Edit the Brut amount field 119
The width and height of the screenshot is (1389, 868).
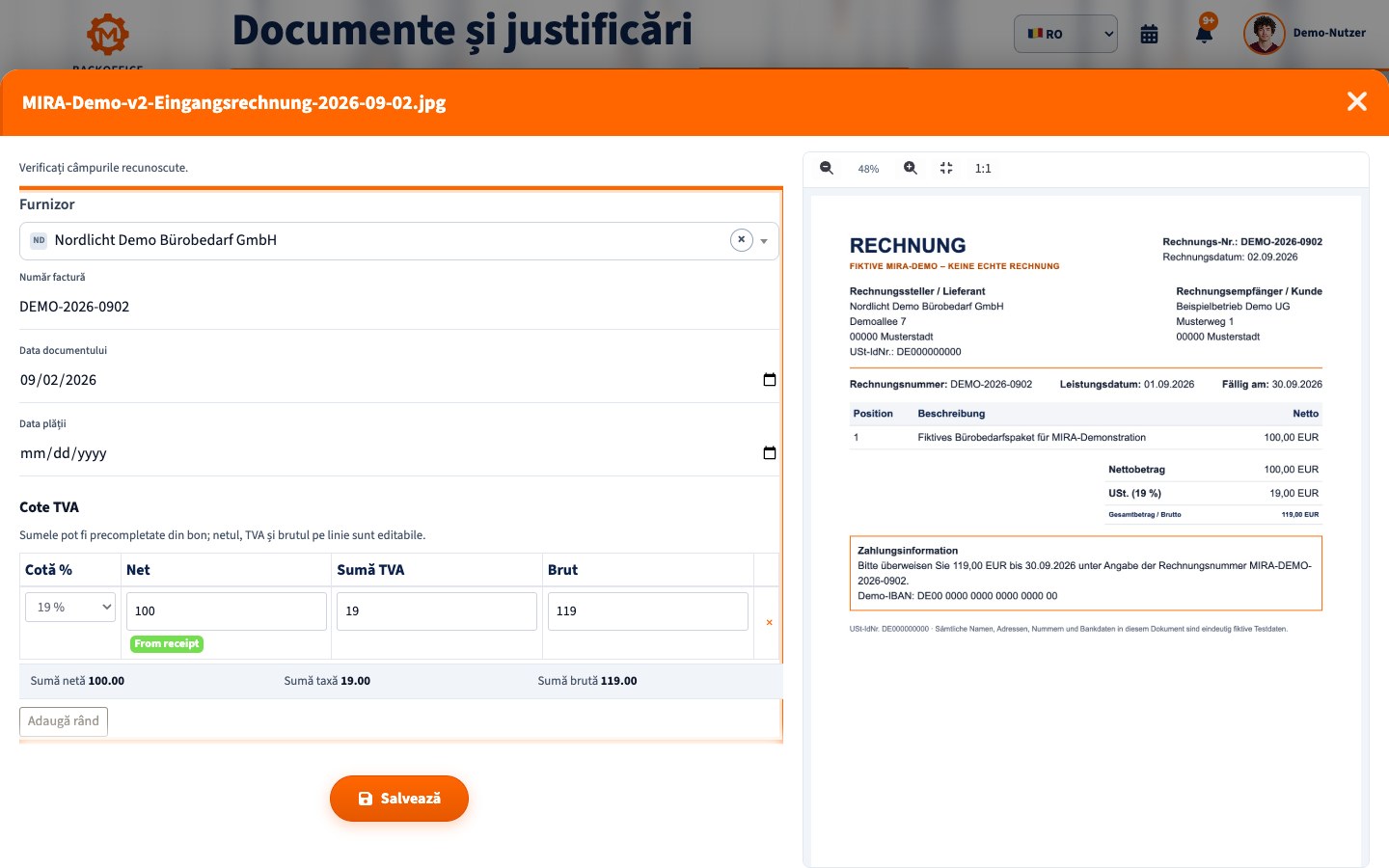[648, 611]
